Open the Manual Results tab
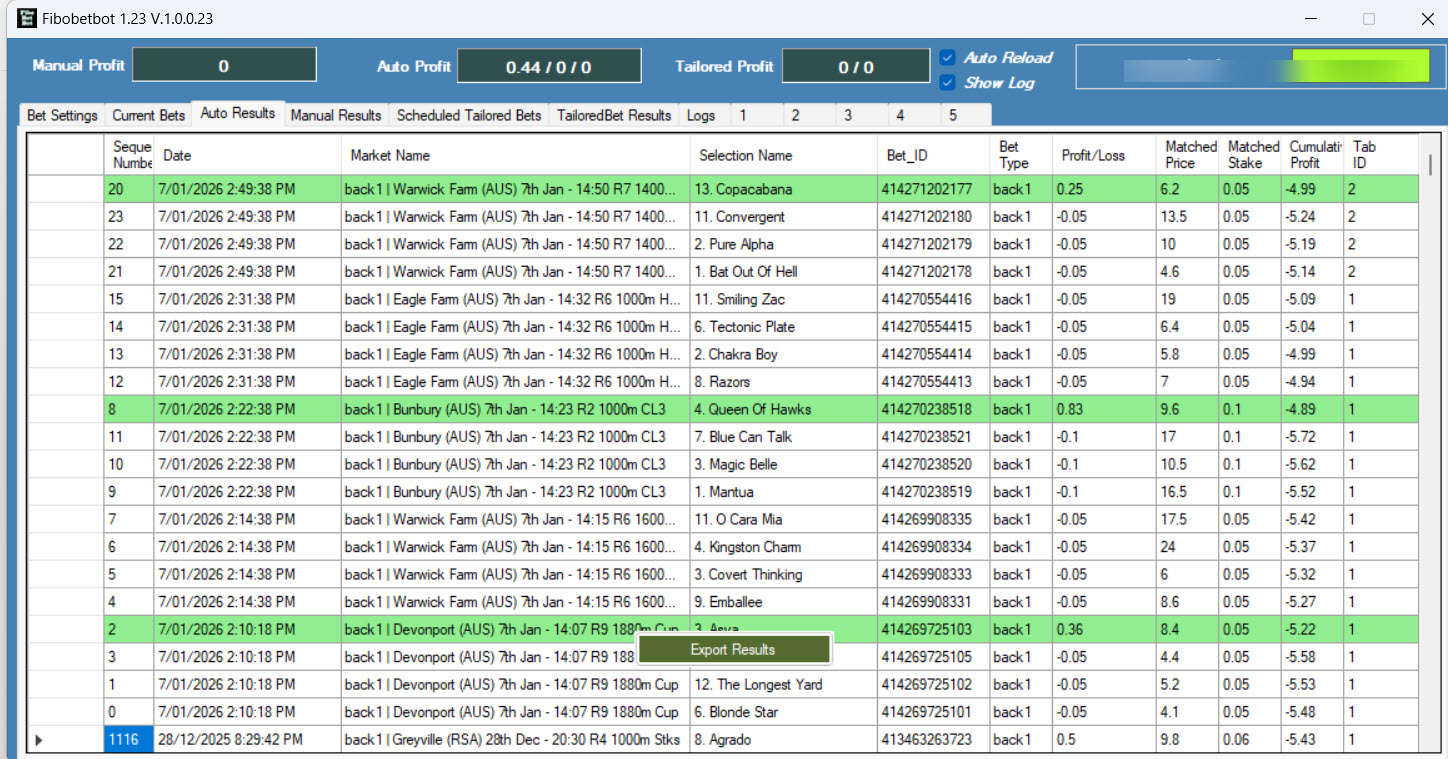This screenshot has width=1448, height=759. [x=336, y=115]
